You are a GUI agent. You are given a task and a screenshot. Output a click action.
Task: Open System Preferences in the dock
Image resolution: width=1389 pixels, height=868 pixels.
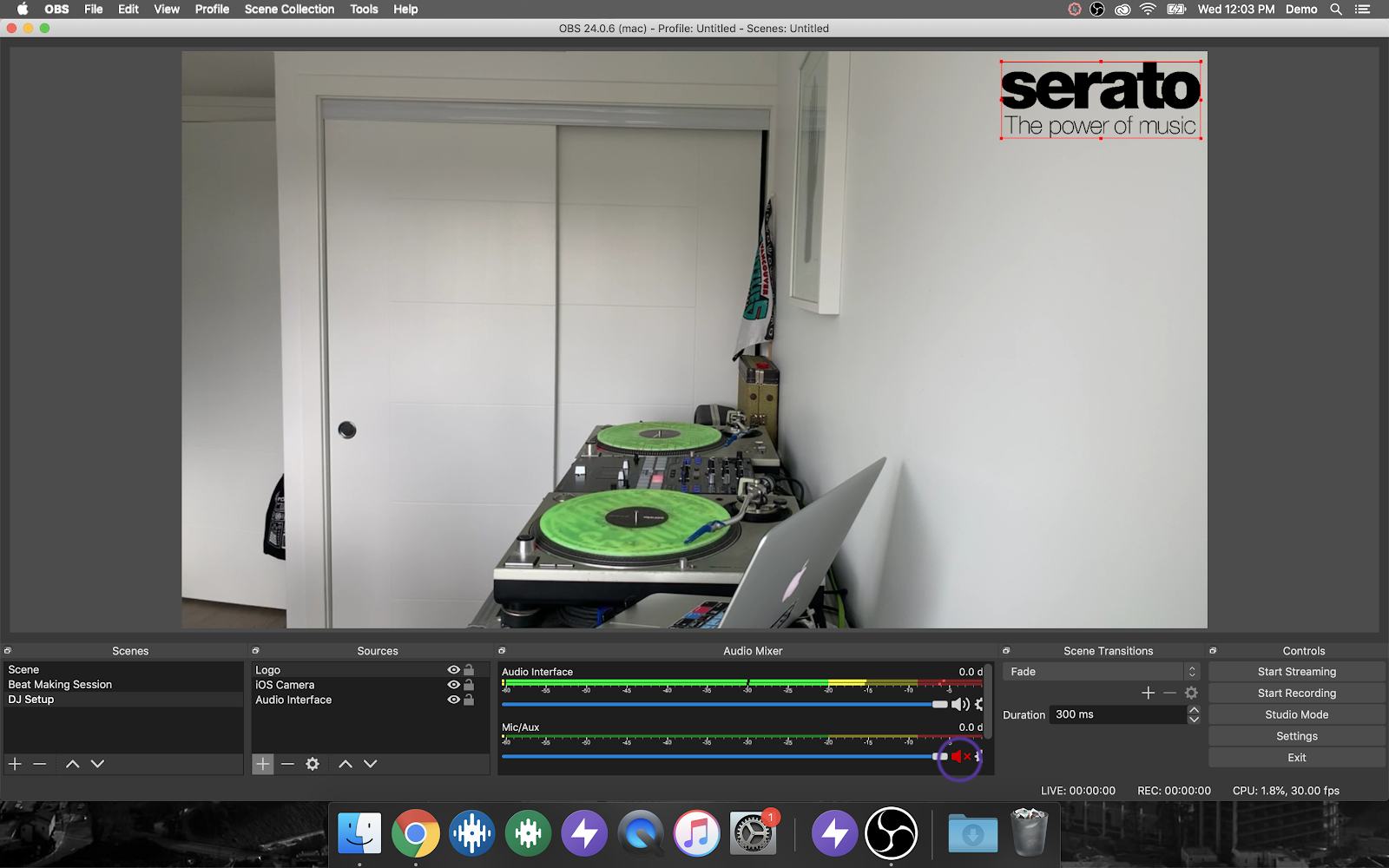point(753,833)
